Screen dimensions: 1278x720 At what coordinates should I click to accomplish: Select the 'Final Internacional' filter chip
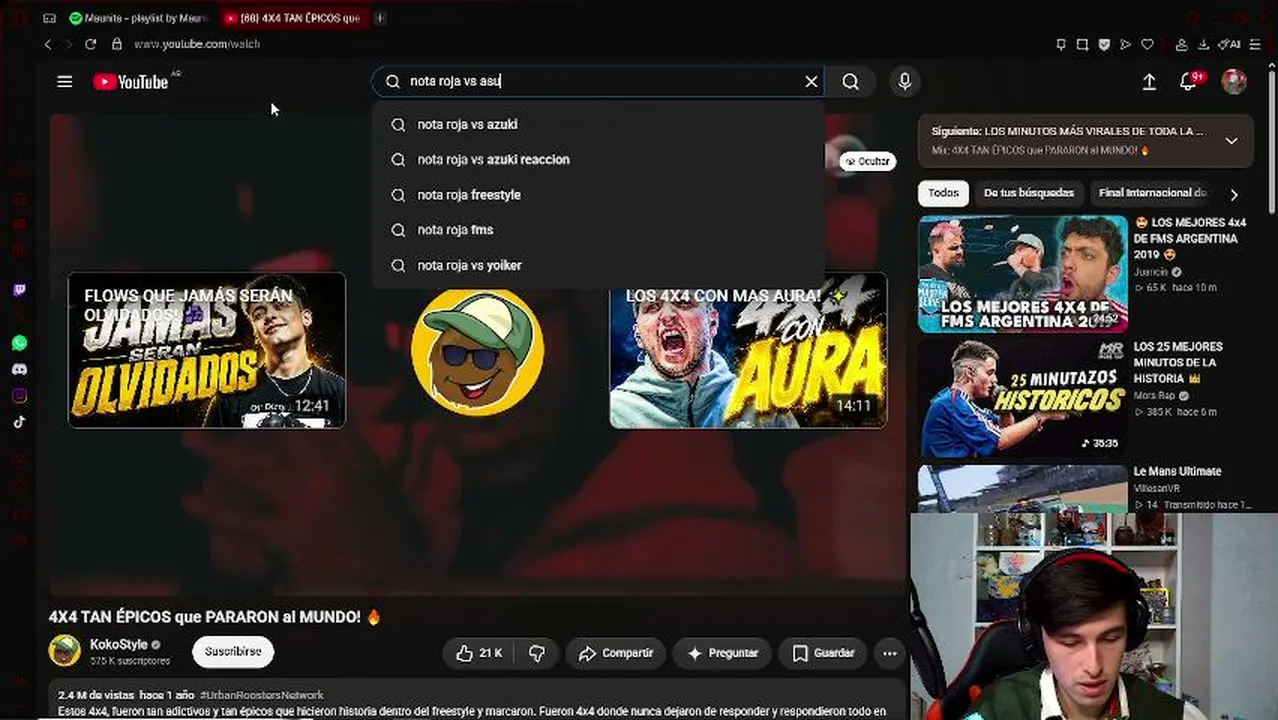[x=1152, y=193]
